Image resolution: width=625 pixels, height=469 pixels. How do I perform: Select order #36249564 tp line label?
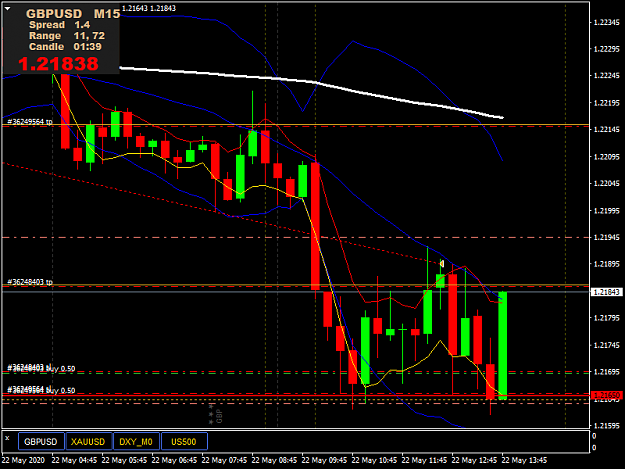tap(29, 122)
